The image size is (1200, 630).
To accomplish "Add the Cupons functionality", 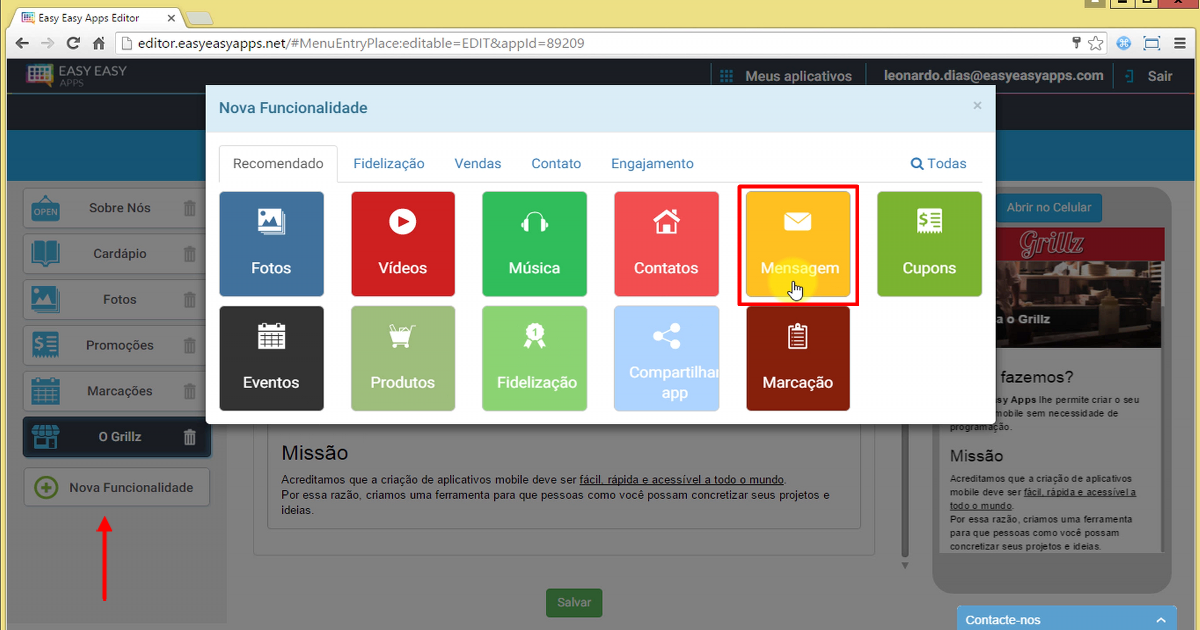I will pyautogui.click(x=929, y=243).
